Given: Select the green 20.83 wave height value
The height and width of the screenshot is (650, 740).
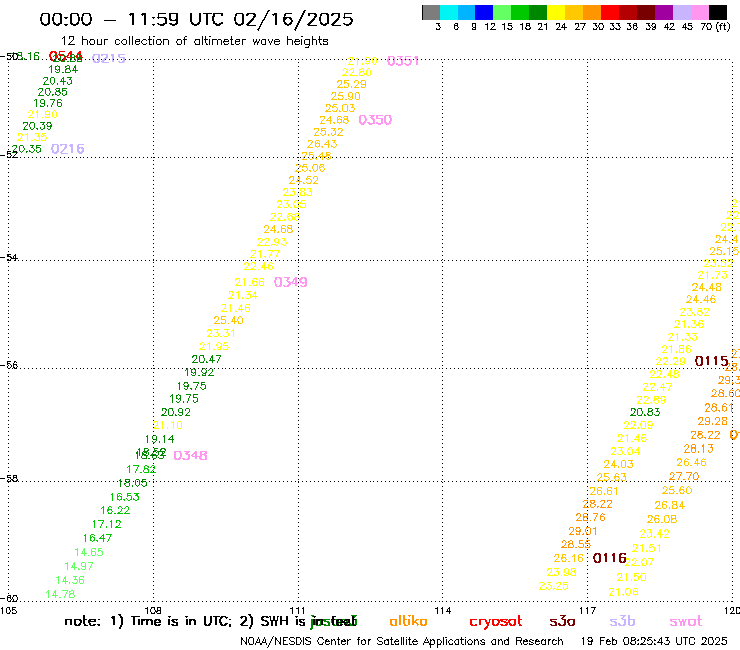Looking at the screenshot, I should point(645,413).
